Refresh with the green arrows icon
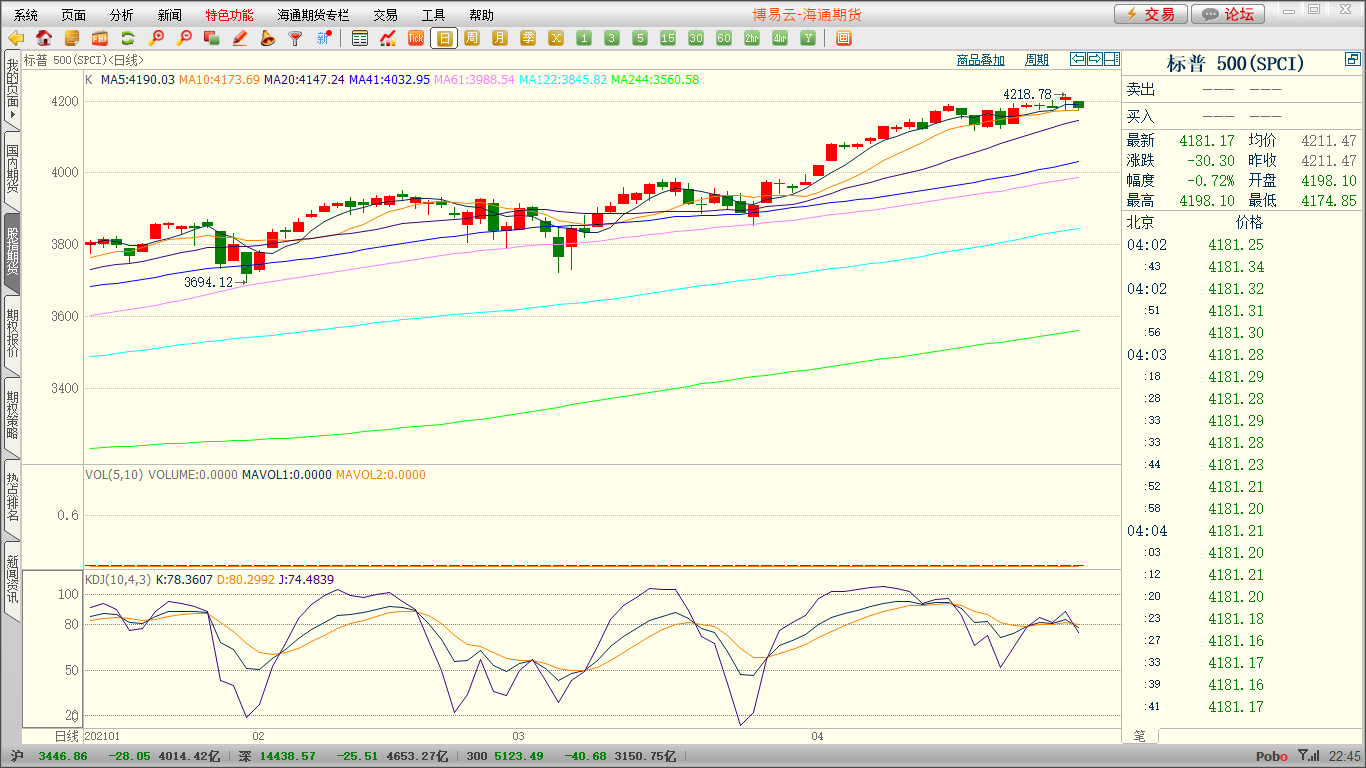 [x=128, y=38]
